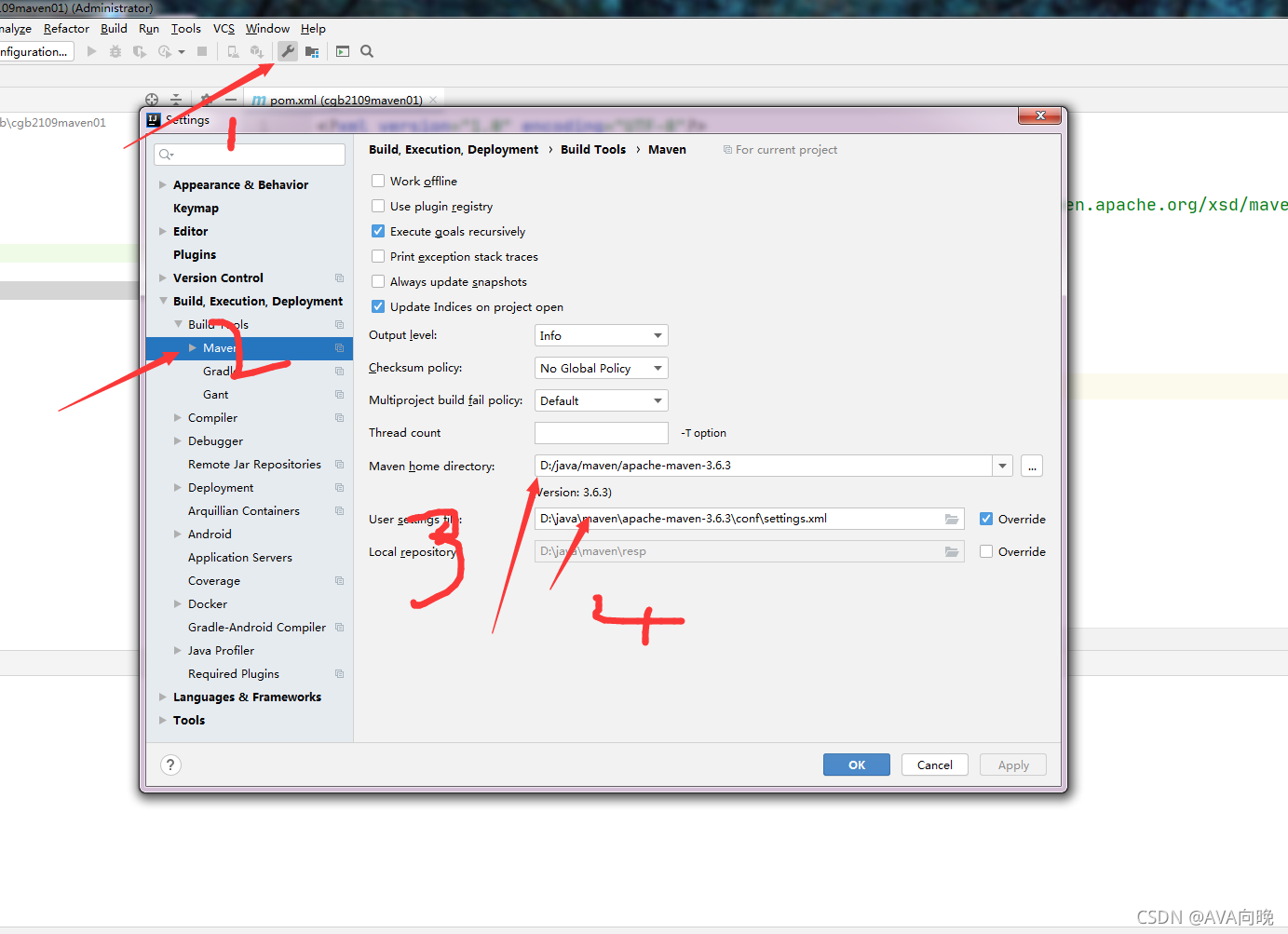Click project-level icon beside Coverage
Image resolution: width=1288 pixels, height=934 pixels.
[x=339, y=580]
